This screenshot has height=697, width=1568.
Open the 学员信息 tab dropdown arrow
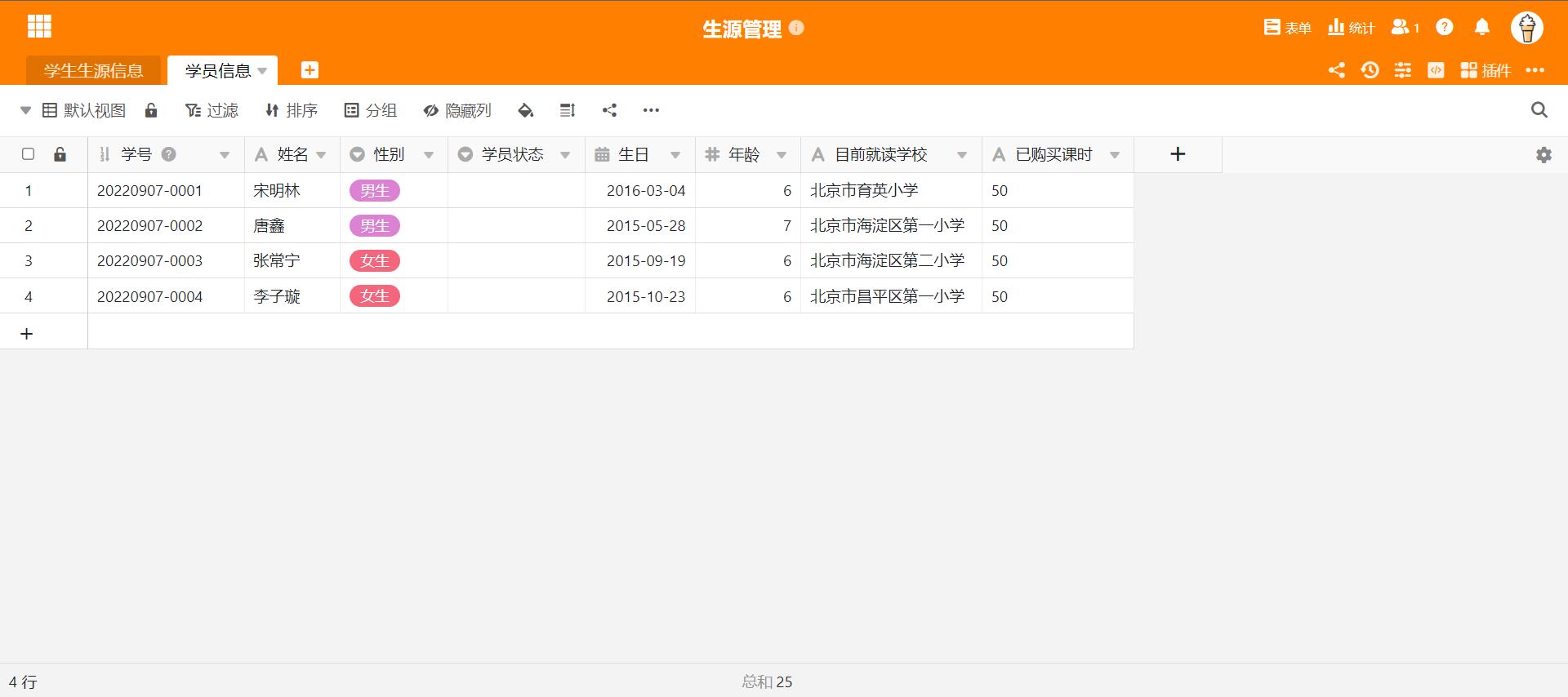[x=262, y=71]
